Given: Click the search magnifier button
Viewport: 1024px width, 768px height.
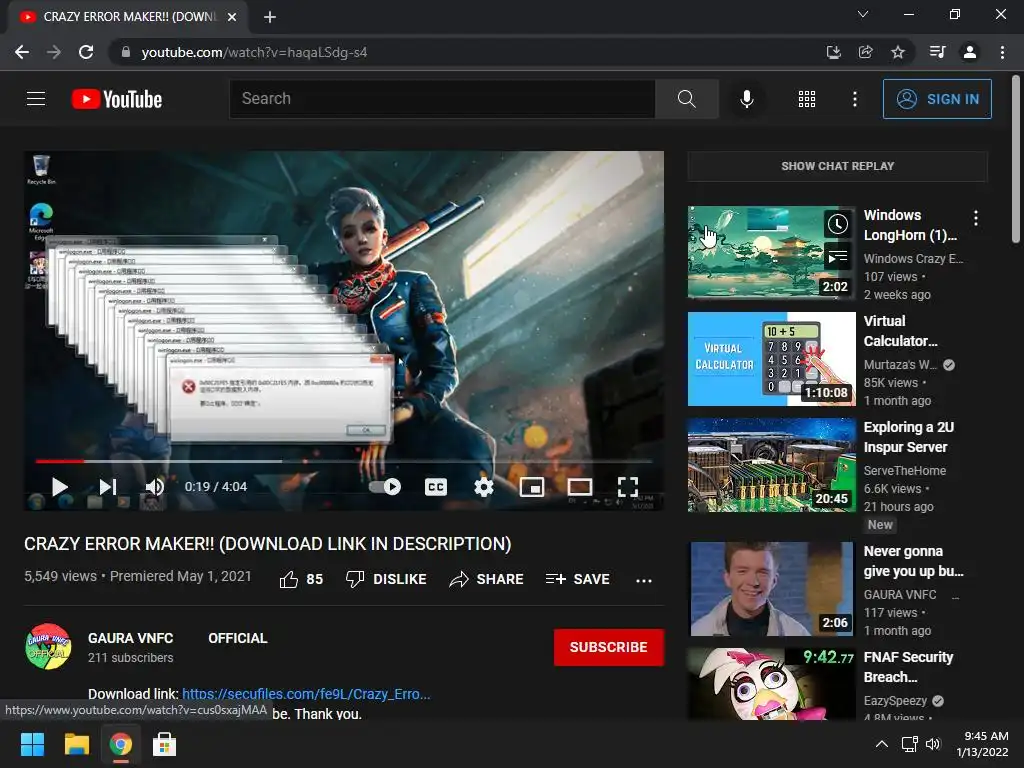Looking at the screenshot, I should tap(686, 99).
